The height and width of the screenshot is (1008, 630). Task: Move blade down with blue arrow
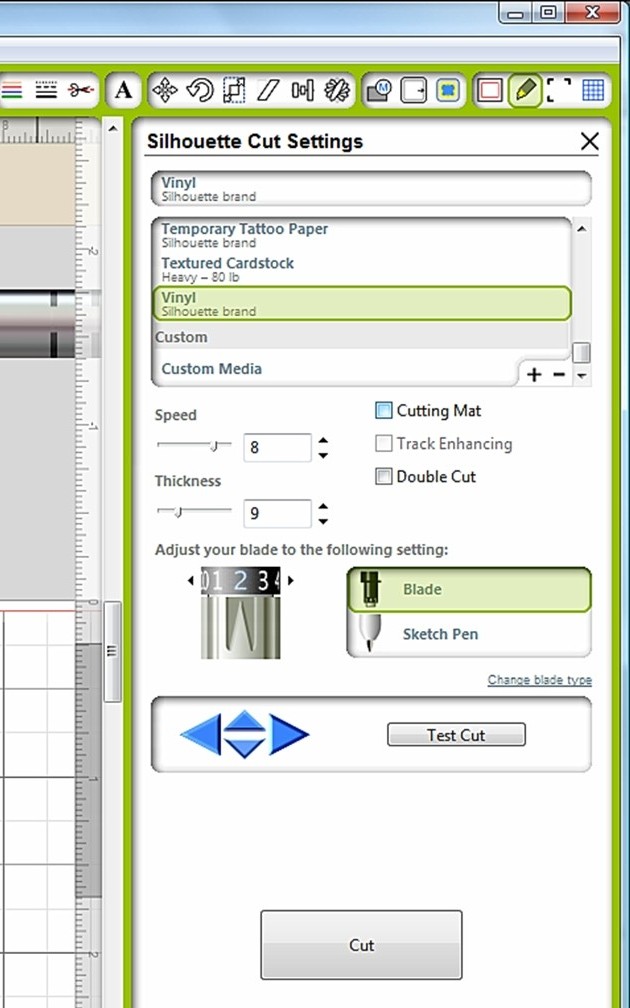[x=244, y=747]
